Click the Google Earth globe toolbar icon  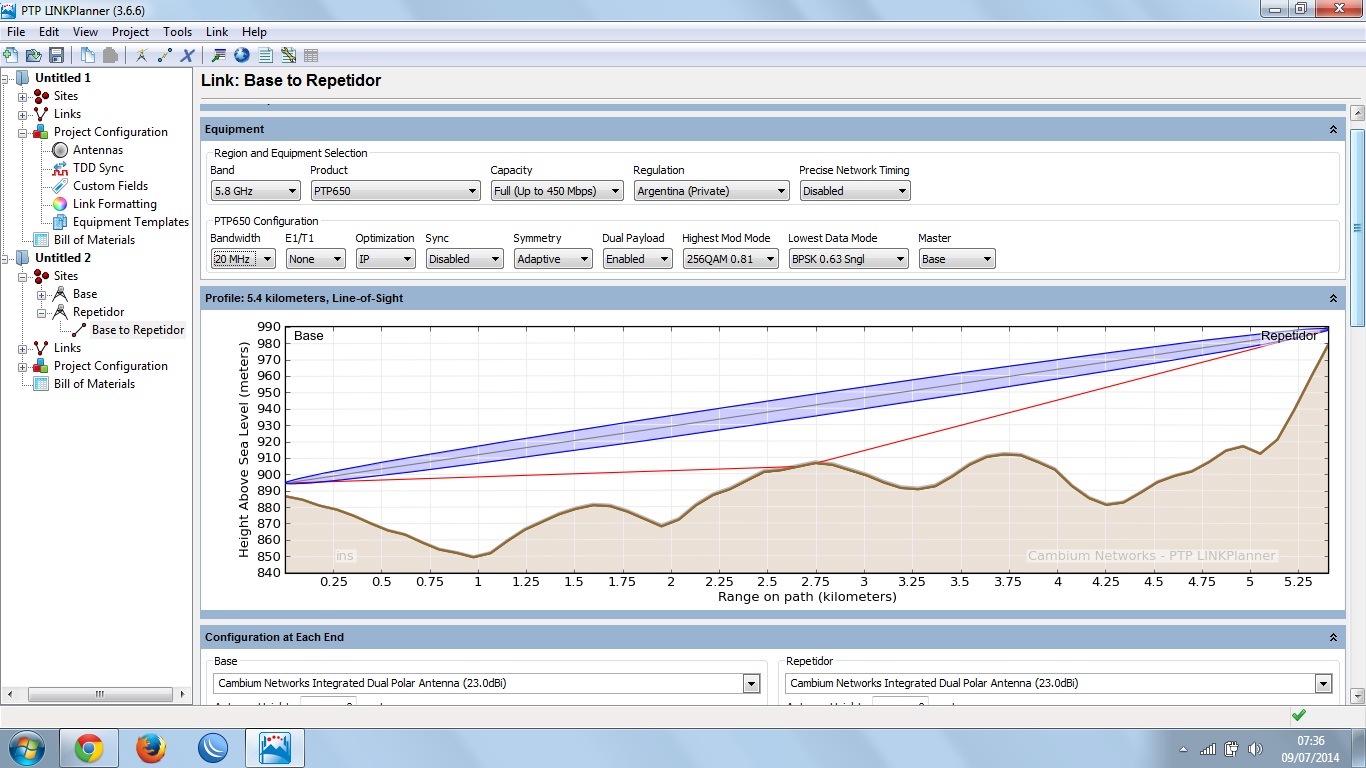coord(241,56)
